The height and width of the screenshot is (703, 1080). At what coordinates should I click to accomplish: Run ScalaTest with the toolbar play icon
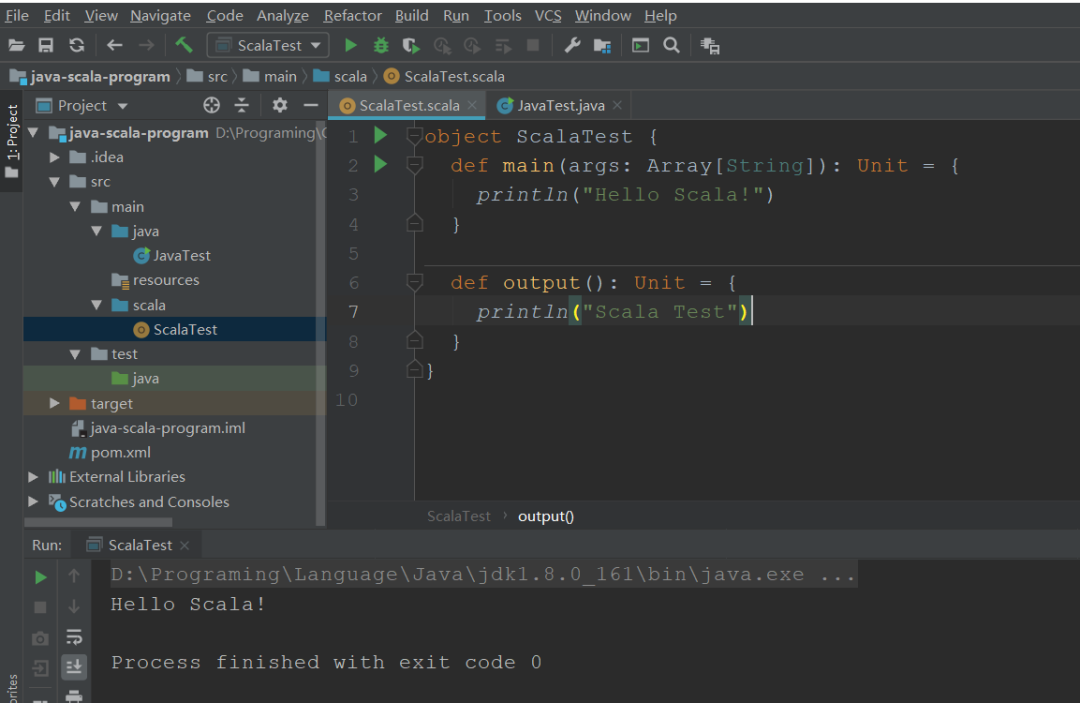(351, 46)
